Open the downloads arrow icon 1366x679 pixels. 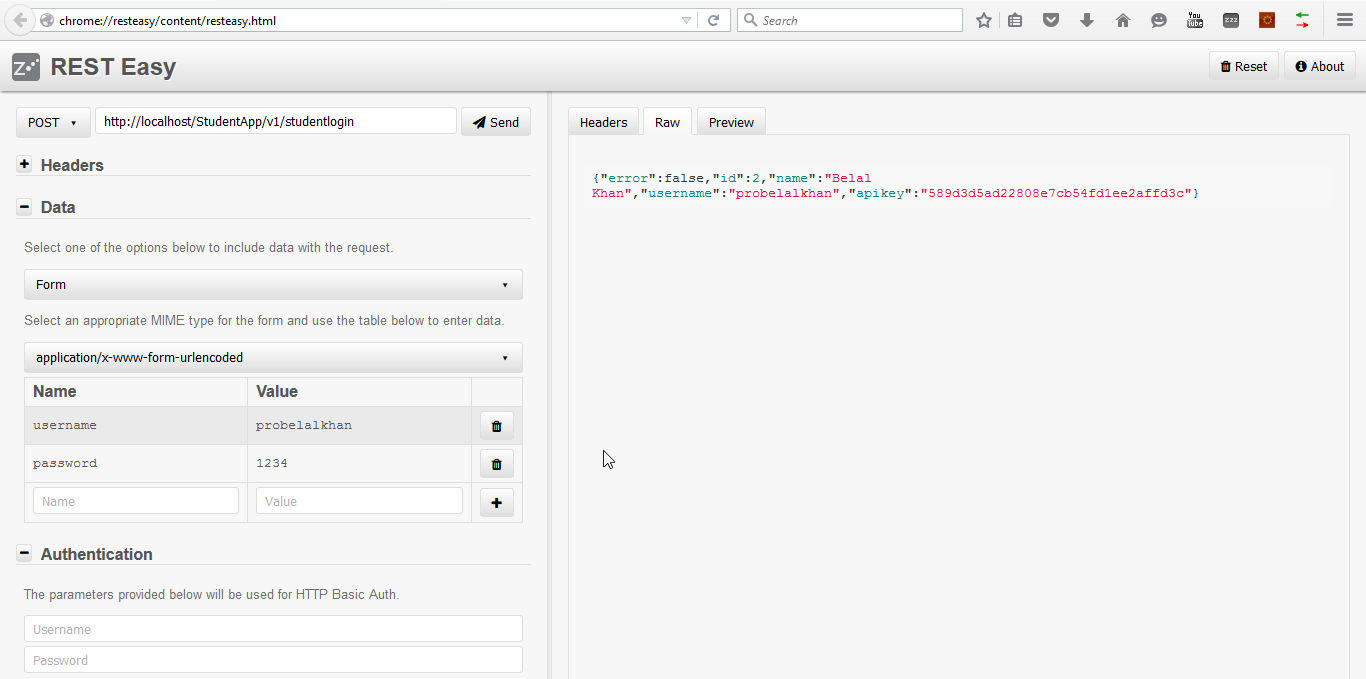[x=1087, y=20]
